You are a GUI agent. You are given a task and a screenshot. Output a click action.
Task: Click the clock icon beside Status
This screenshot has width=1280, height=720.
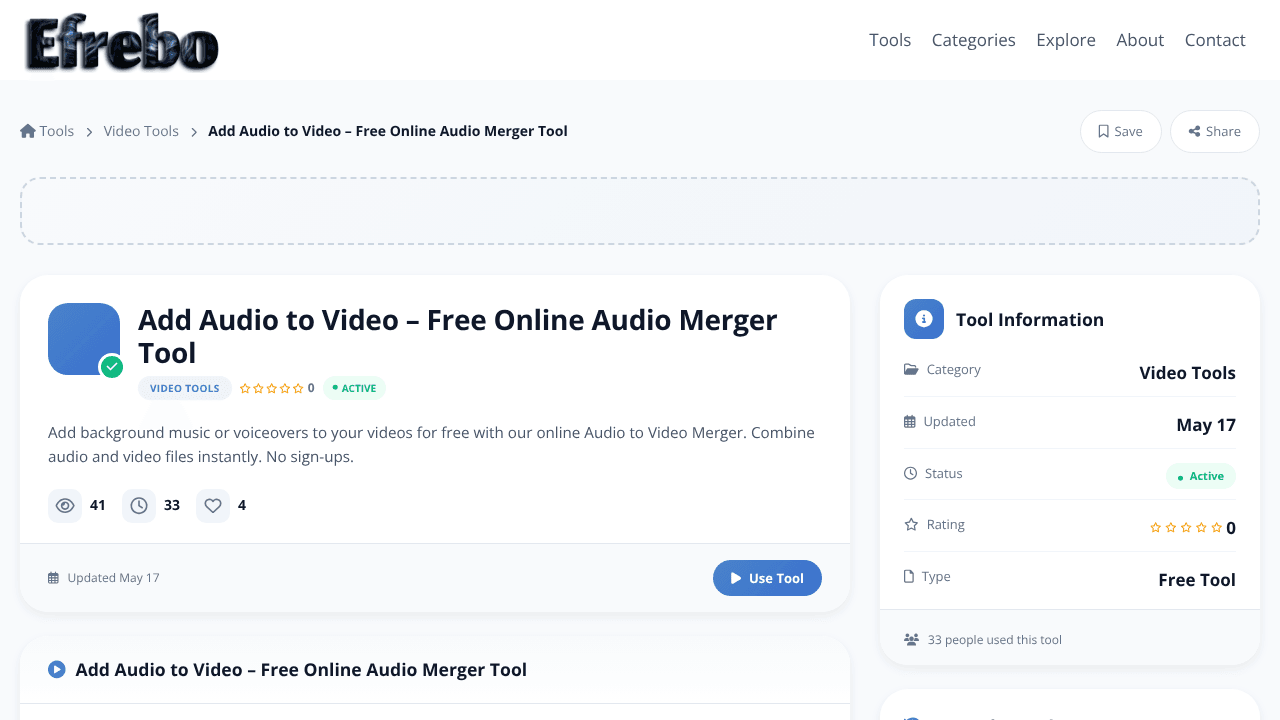tap(910, 474)
